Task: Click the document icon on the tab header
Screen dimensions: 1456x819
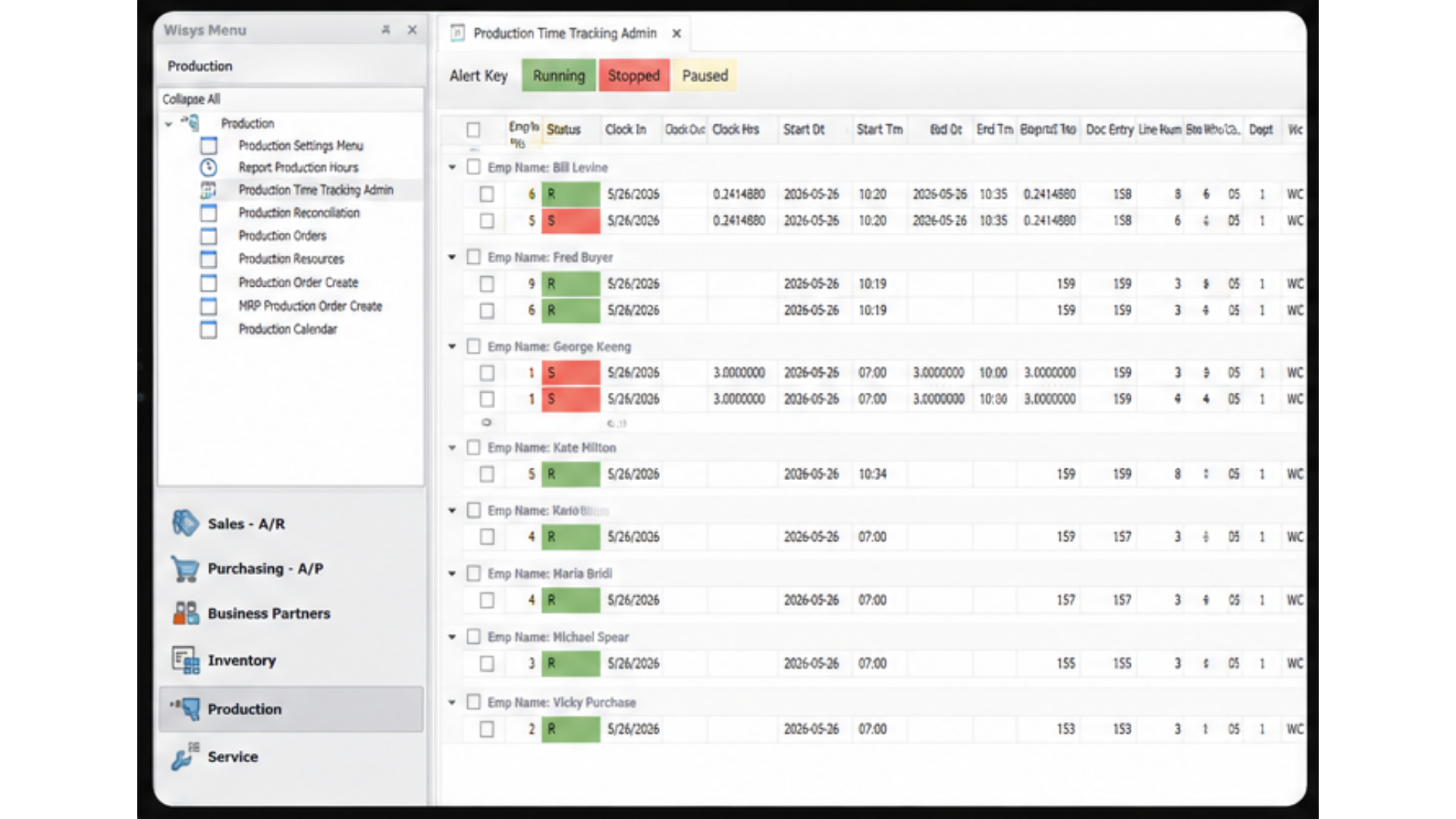Action: [457, 33]
